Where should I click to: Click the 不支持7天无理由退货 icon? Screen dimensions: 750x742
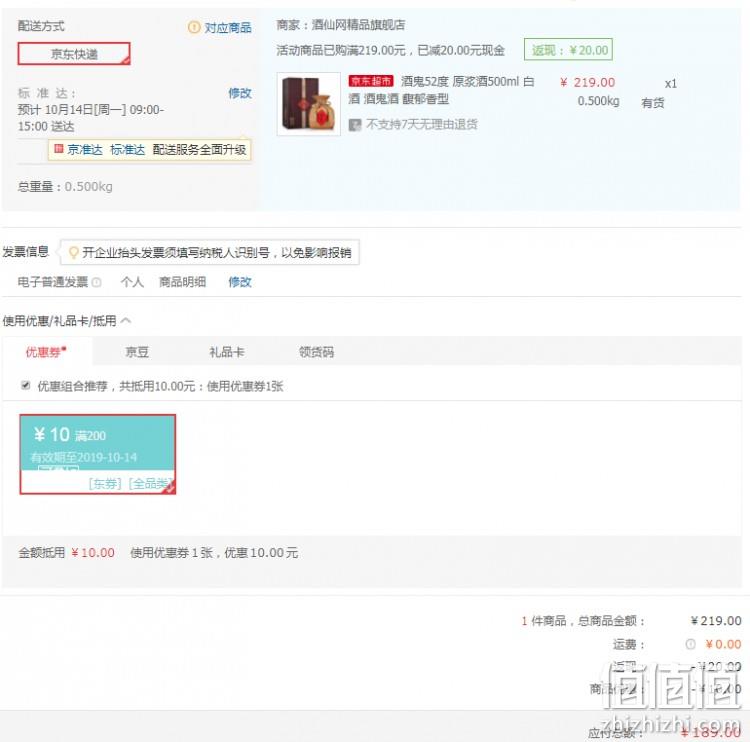point(354,125)
